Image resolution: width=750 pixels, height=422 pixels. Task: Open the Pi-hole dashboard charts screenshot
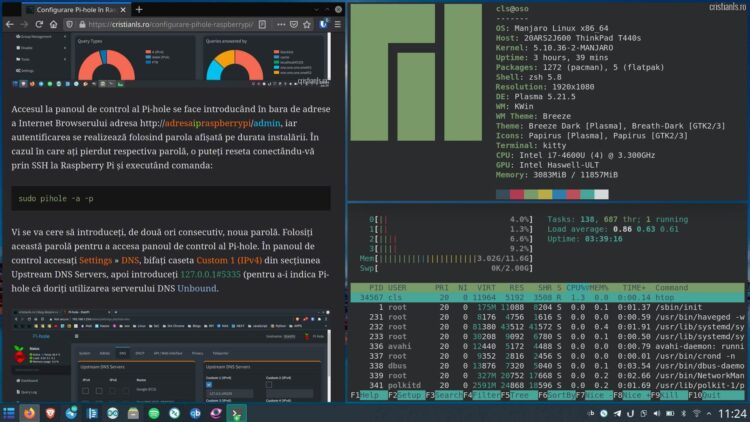pyautogui.click(x=171, y=60)
